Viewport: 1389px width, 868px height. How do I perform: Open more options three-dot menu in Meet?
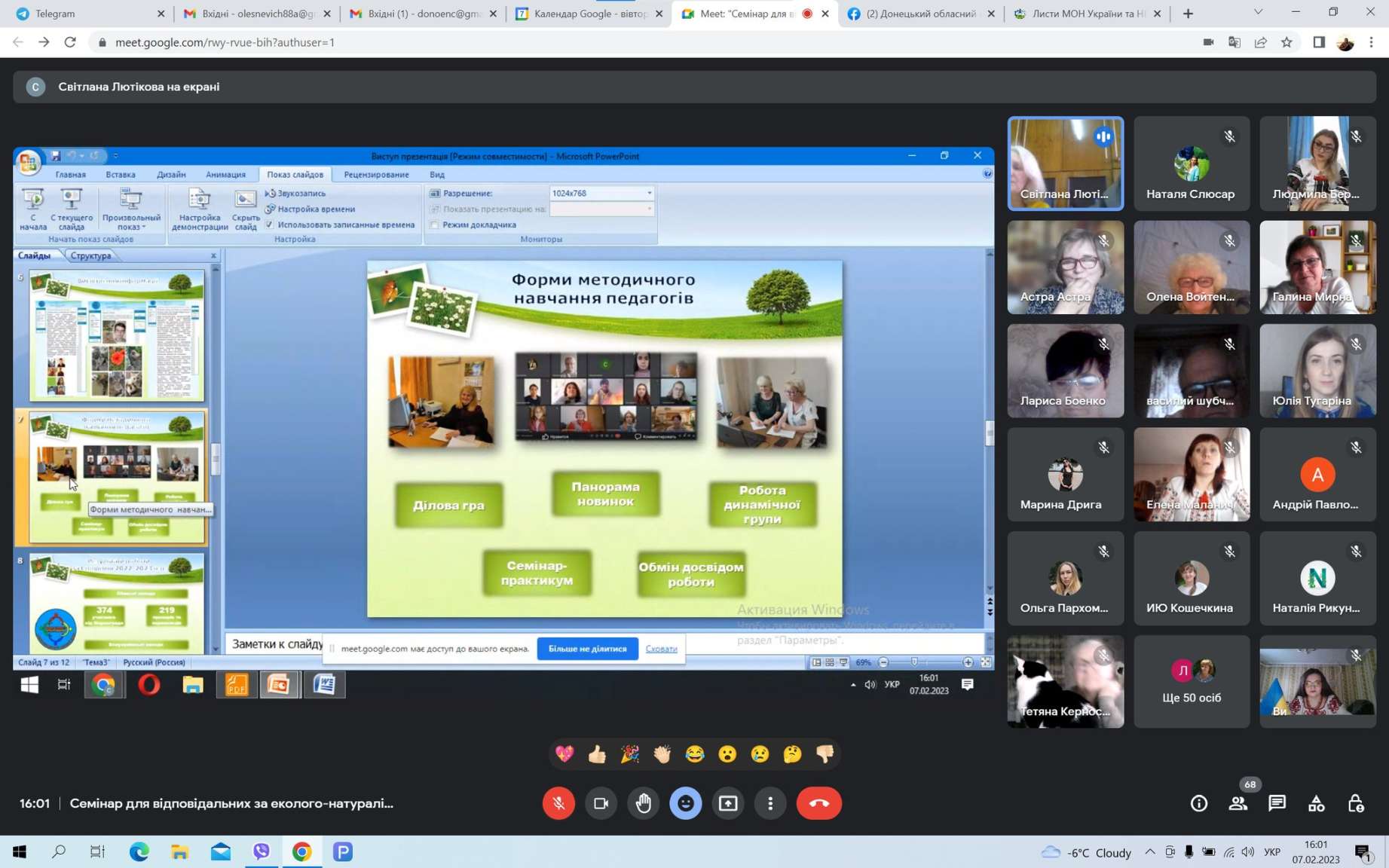pos(769,803)
